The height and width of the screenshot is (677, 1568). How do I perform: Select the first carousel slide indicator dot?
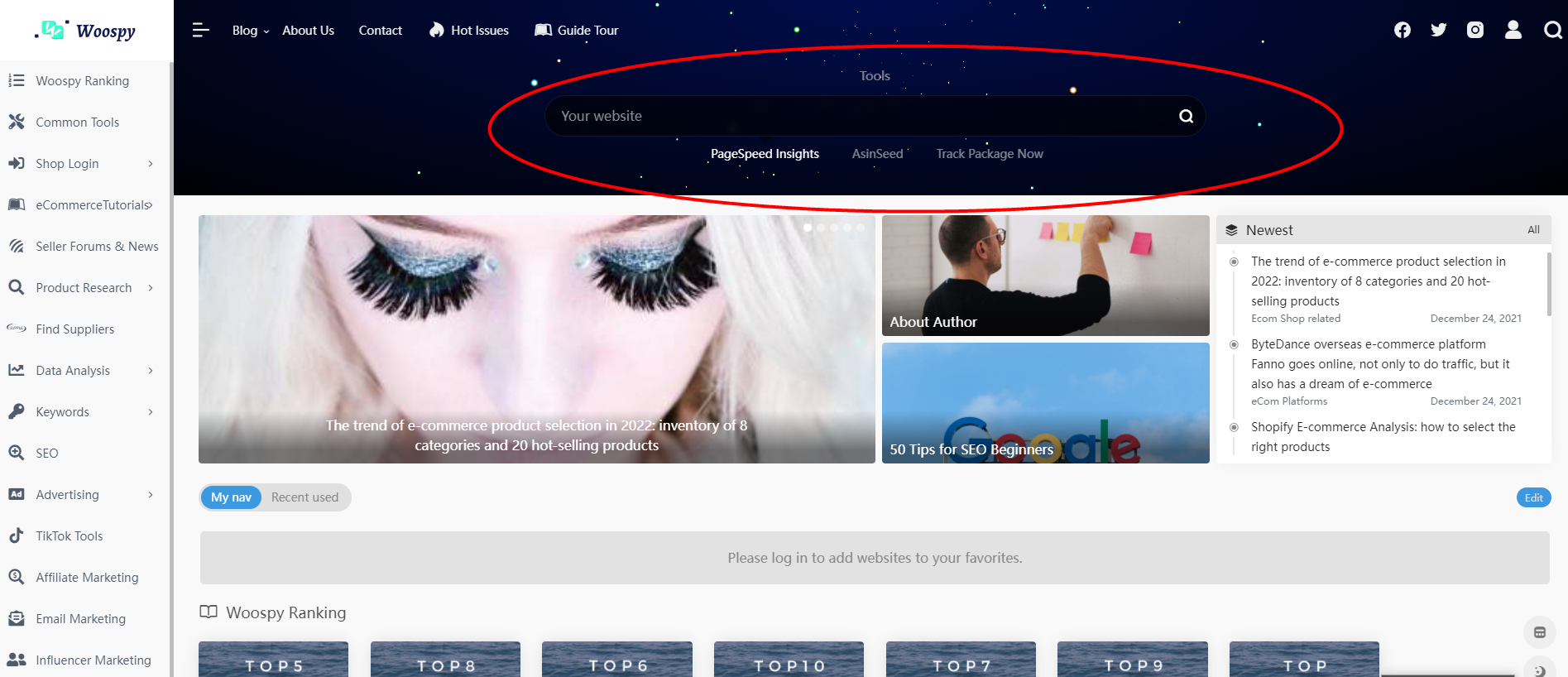808,228
